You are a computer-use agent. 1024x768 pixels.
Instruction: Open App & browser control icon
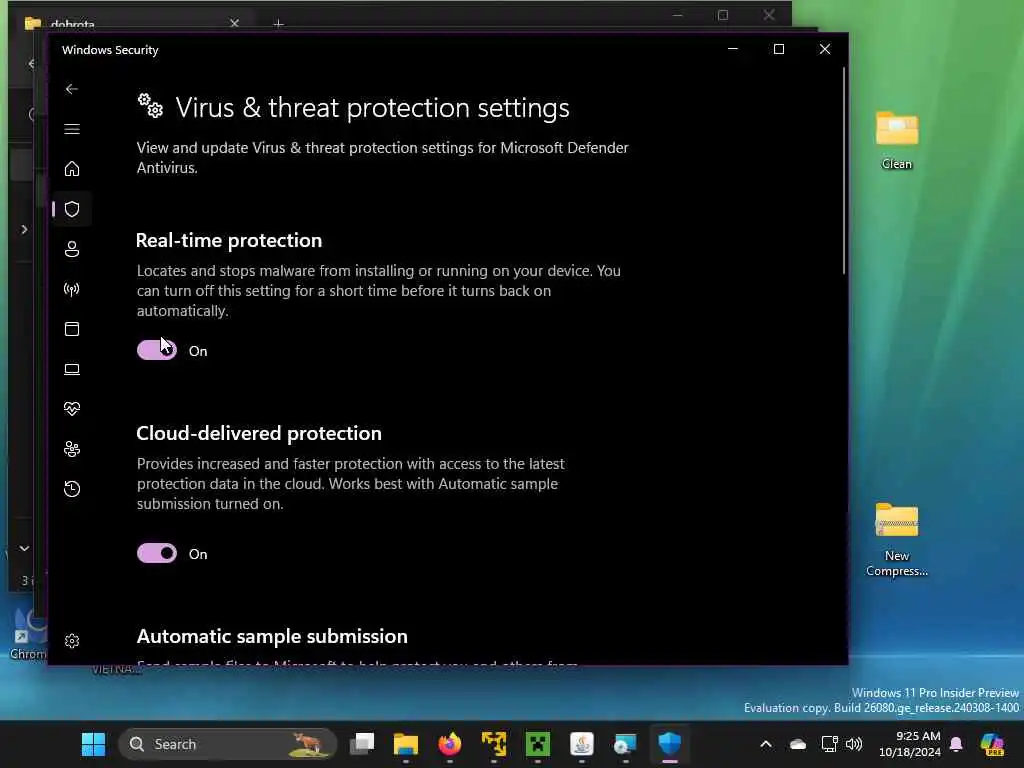coord(72,328)
